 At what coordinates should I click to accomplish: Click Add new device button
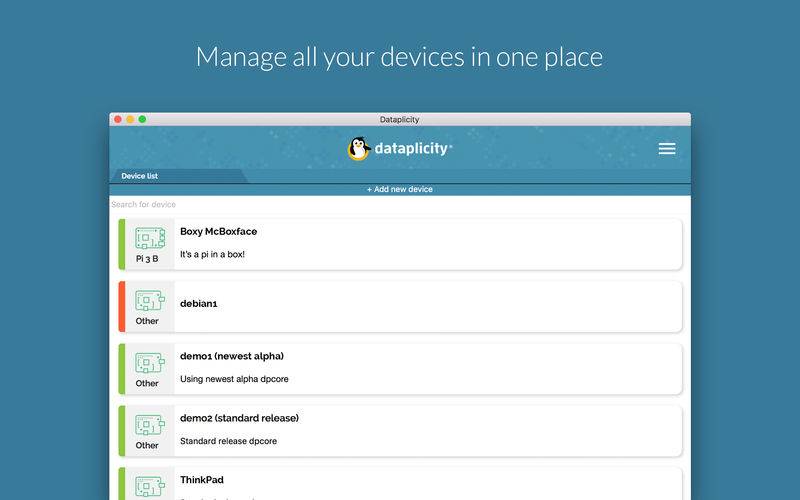tap(400, 189)
